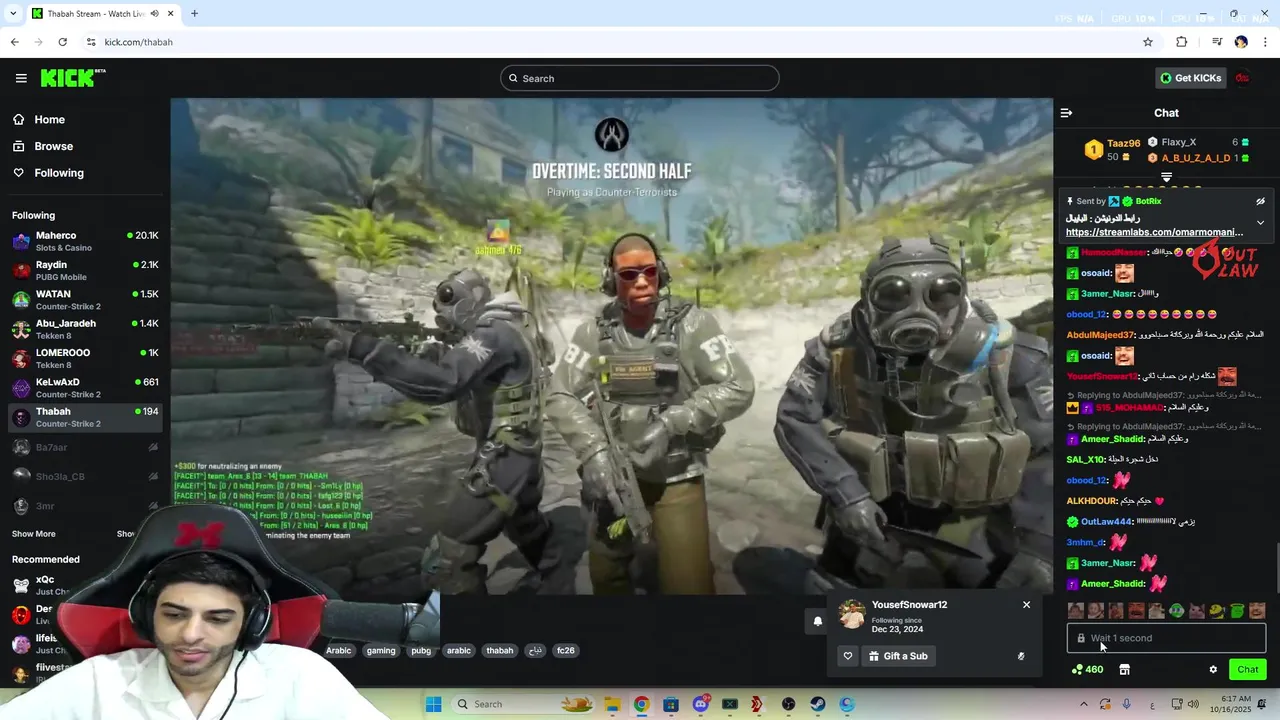Click the kick.com/thabah address bar
Viewport: 1280px width, 720px height.
pos(620,42)
